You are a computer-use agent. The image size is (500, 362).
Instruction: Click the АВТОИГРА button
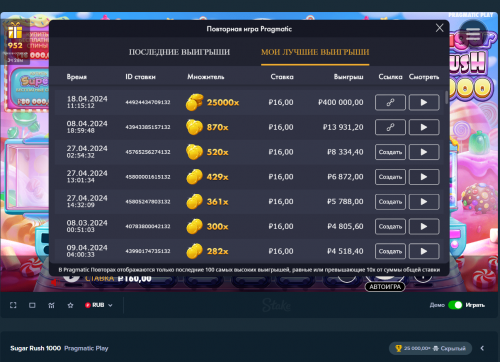385,287
